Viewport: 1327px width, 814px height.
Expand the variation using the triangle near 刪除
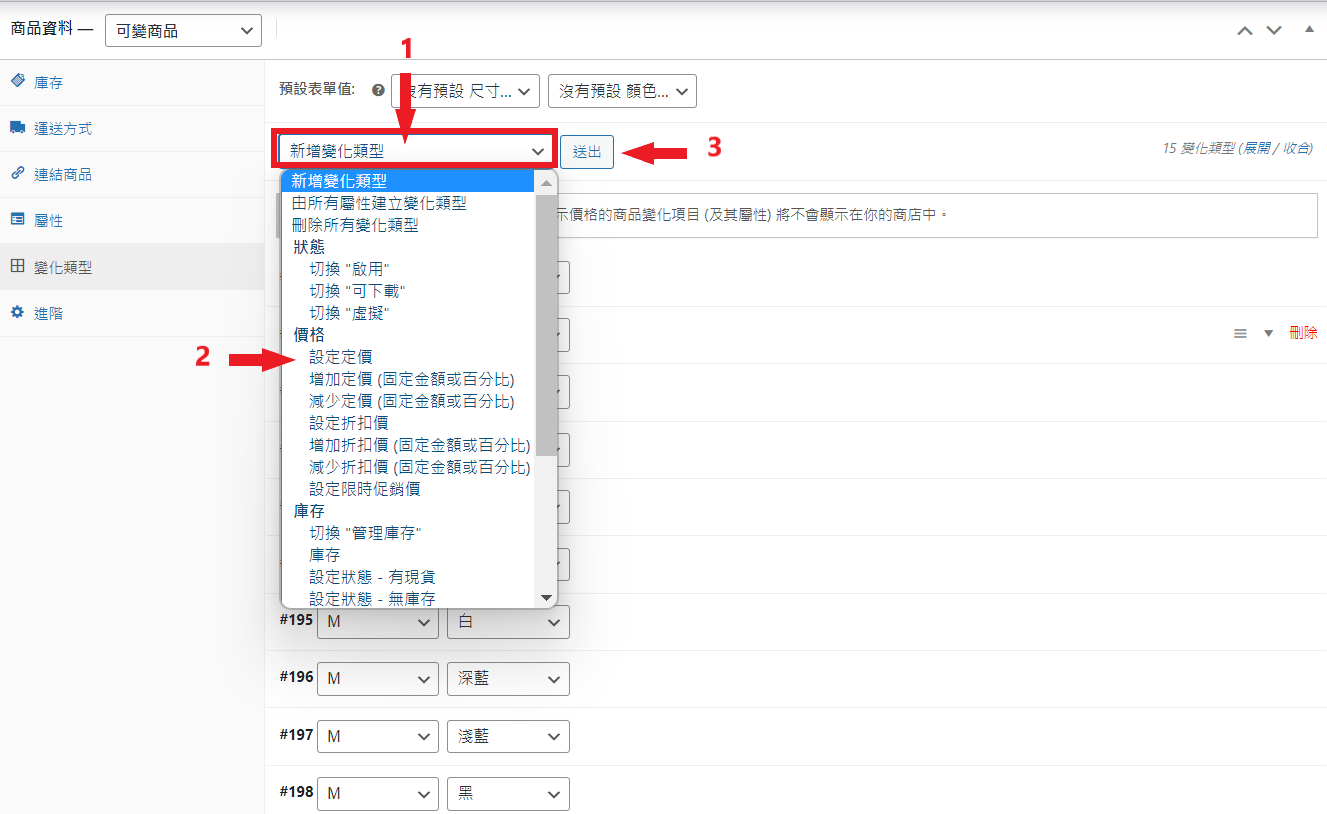[x=1269, y=334]
